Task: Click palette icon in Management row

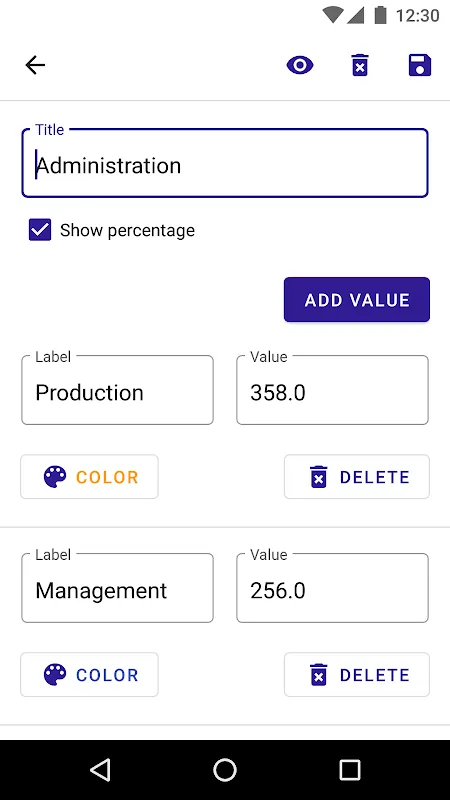Action: click(x=55, y=675)
